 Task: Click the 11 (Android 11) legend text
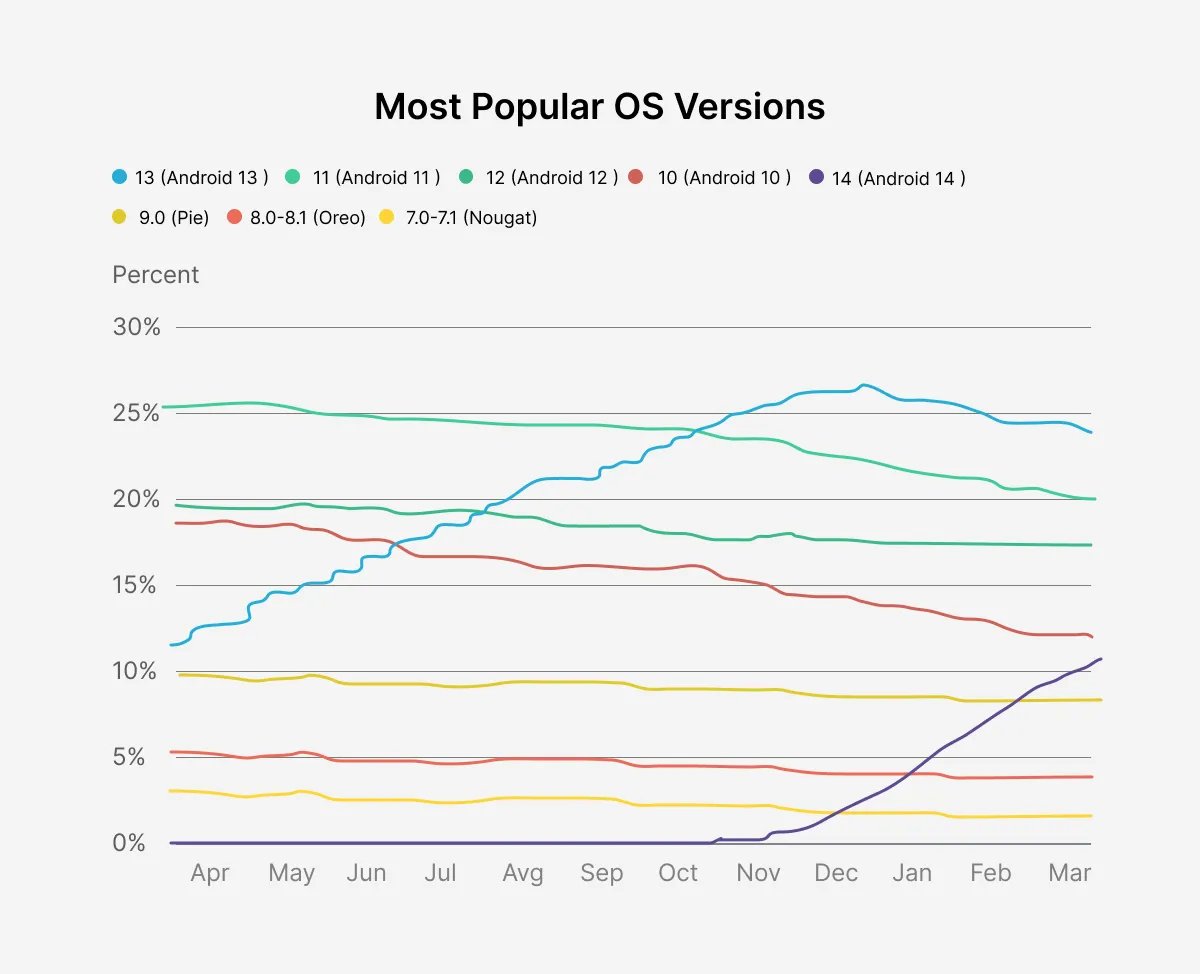(376, 178)
